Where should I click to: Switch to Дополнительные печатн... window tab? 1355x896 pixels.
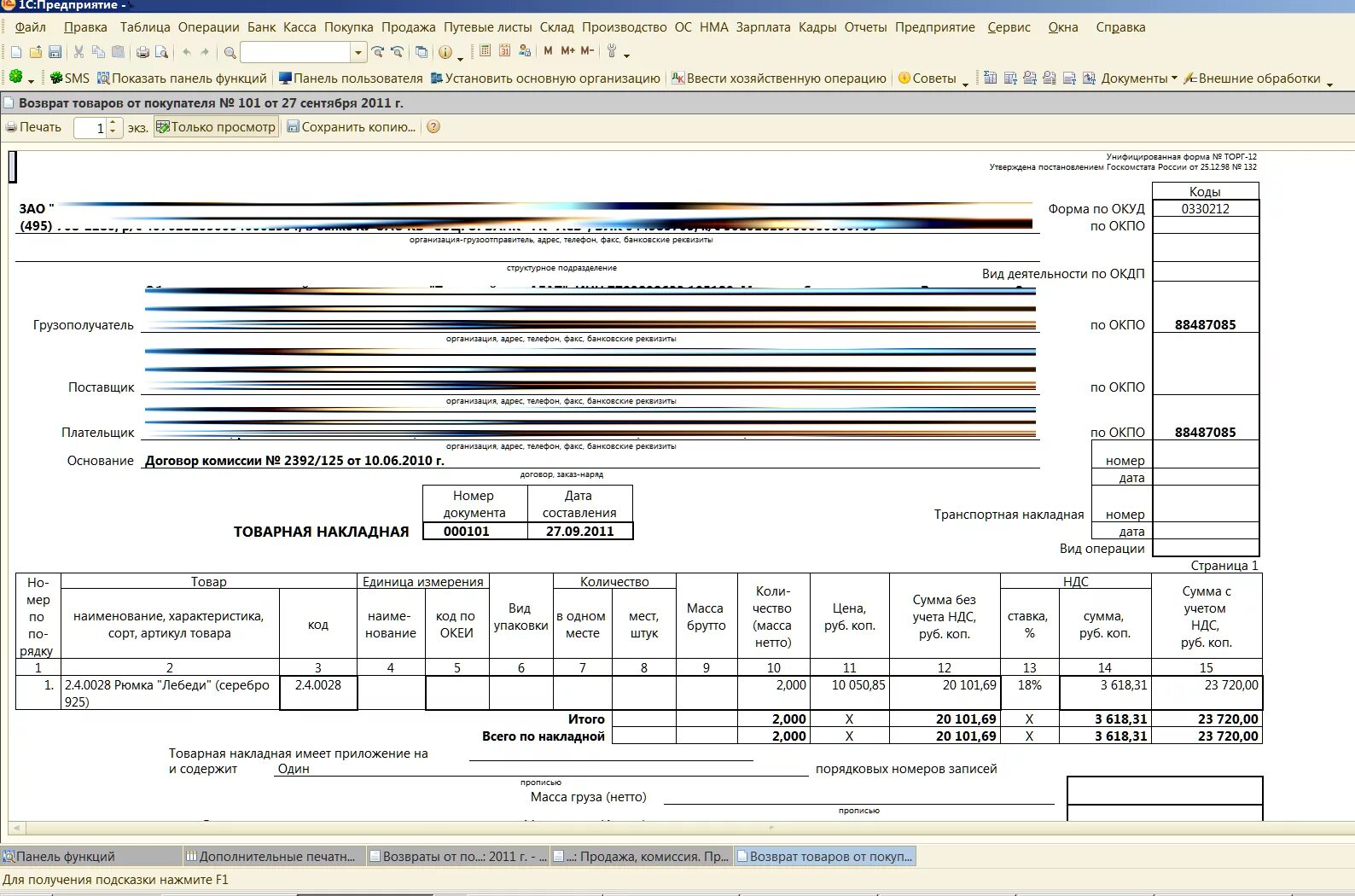pos(275,856)
